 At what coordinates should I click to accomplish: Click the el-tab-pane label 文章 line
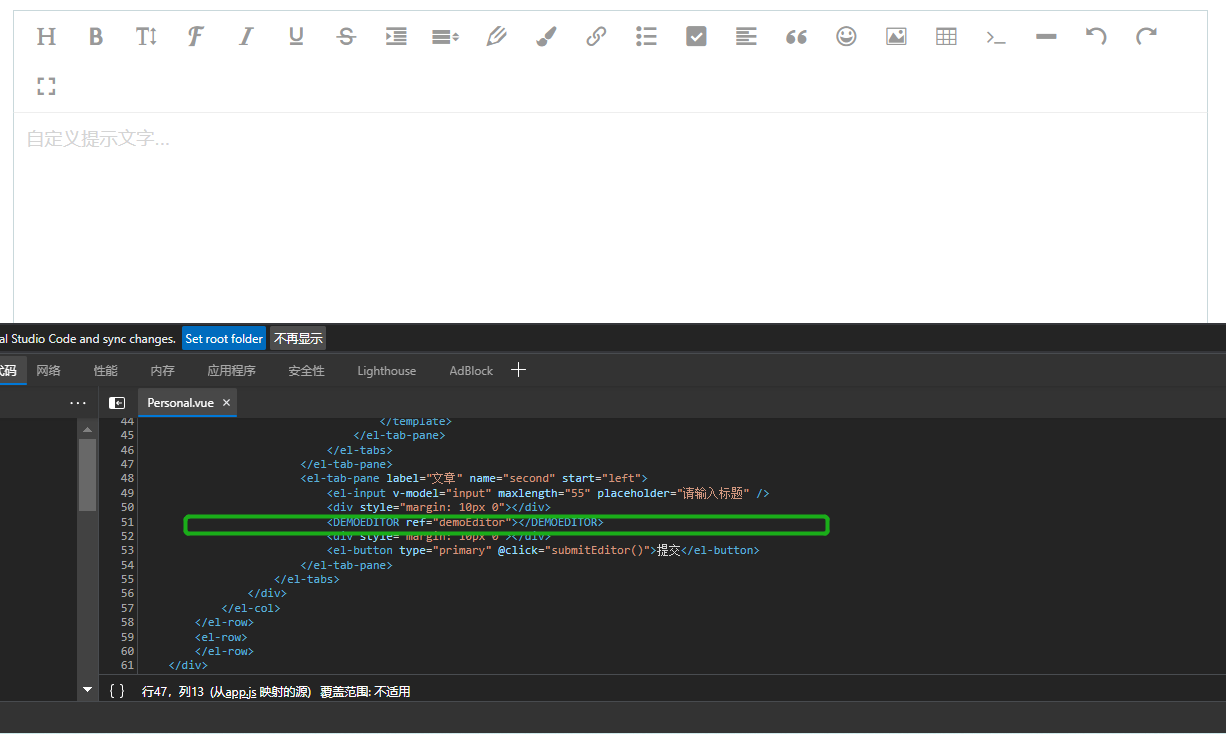(x=474, y=478)
